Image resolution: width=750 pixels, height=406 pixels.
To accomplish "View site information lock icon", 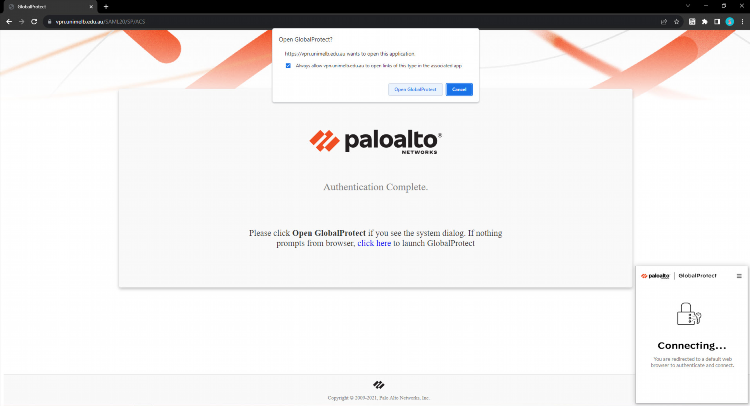I will coord(49,22).
